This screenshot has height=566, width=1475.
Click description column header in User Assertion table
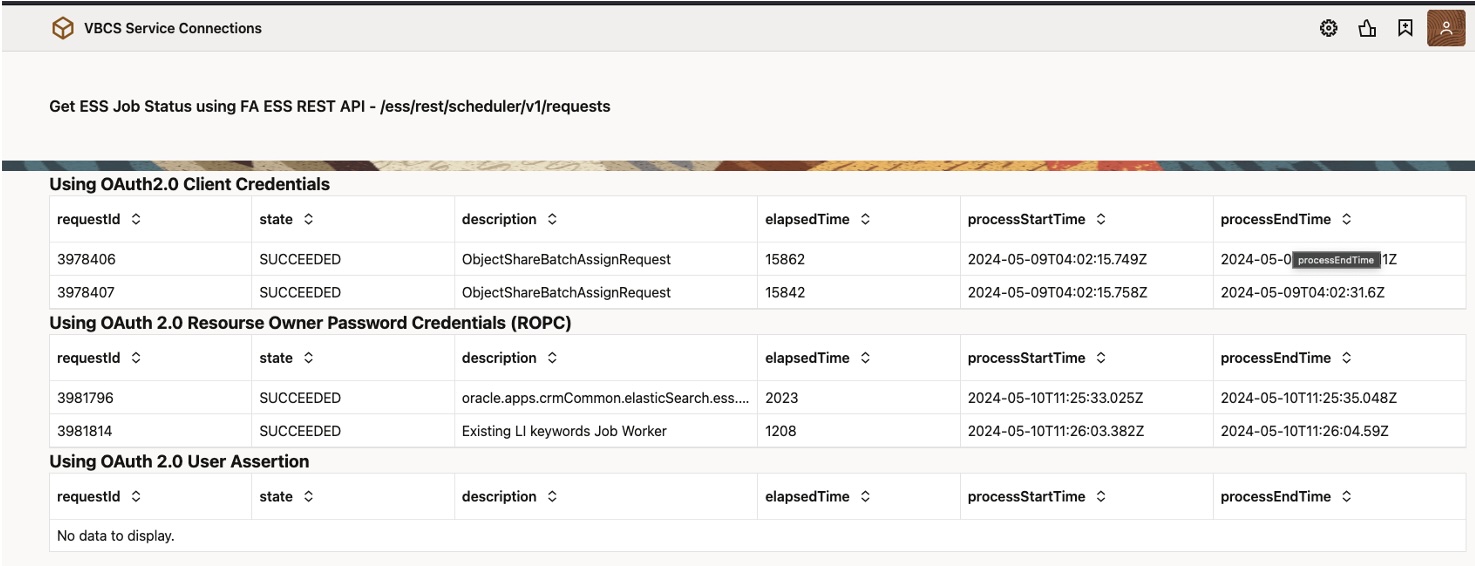[499, 497]
